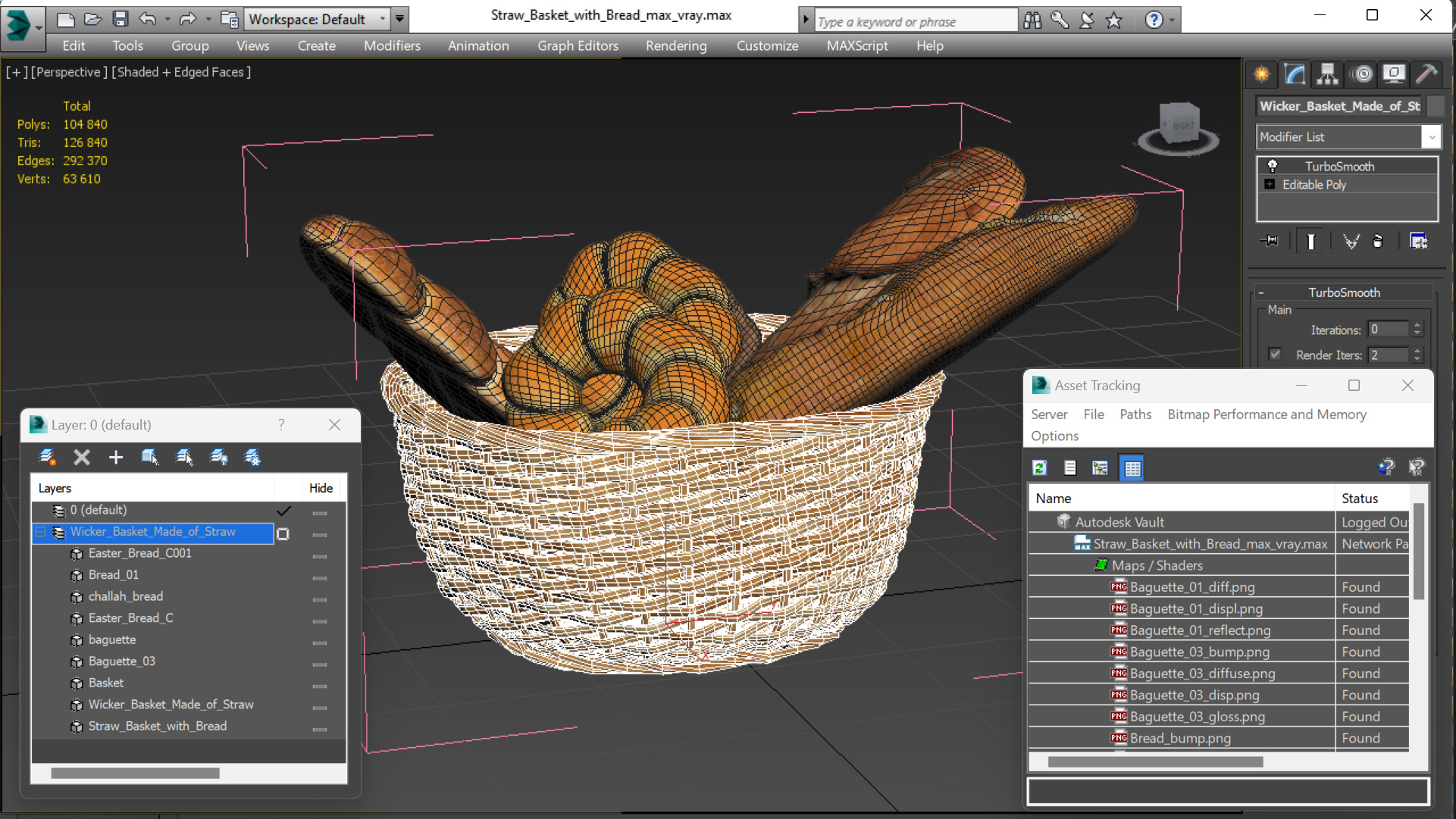Open Bitmap Performance and Memory menu
The width and height of the screenshot is (1456, 819).
click(1267, 414)
